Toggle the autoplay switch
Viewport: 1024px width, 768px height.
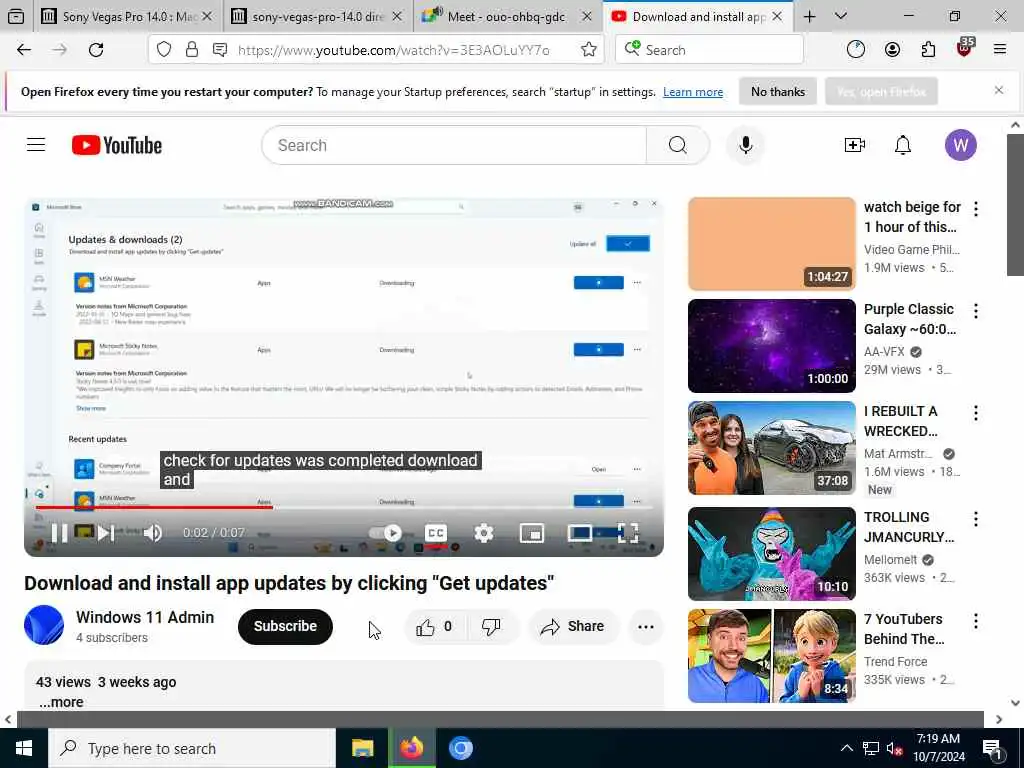385,533
